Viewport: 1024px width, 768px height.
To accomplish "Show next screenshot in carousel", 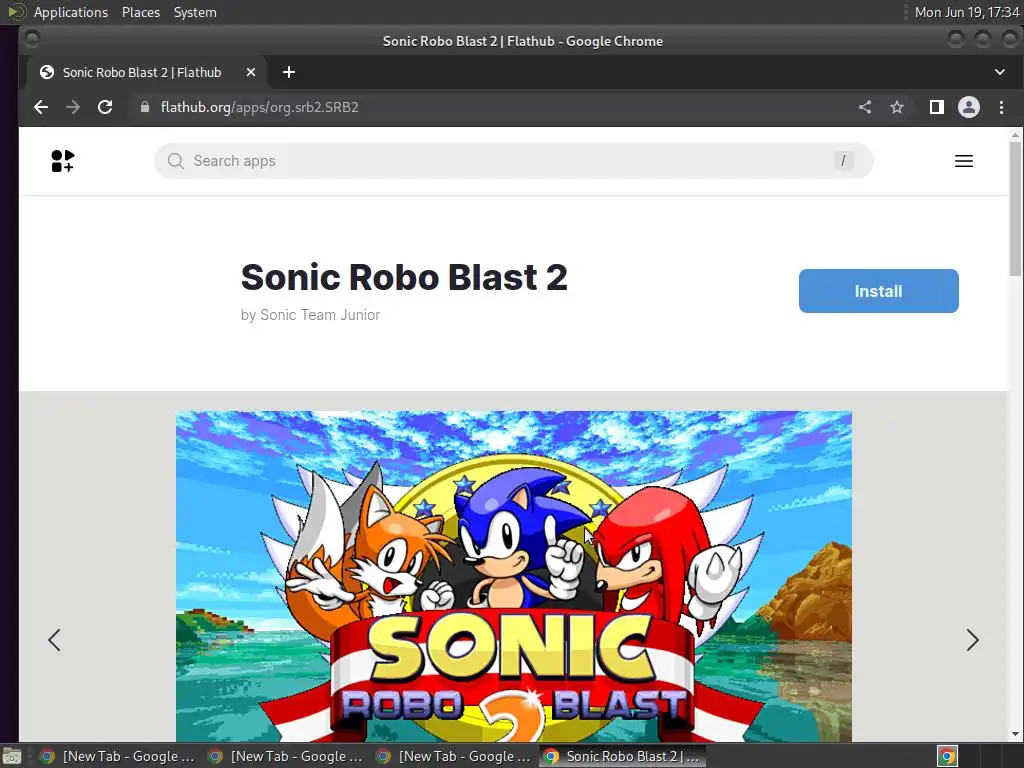I will [x=972, y=640].
